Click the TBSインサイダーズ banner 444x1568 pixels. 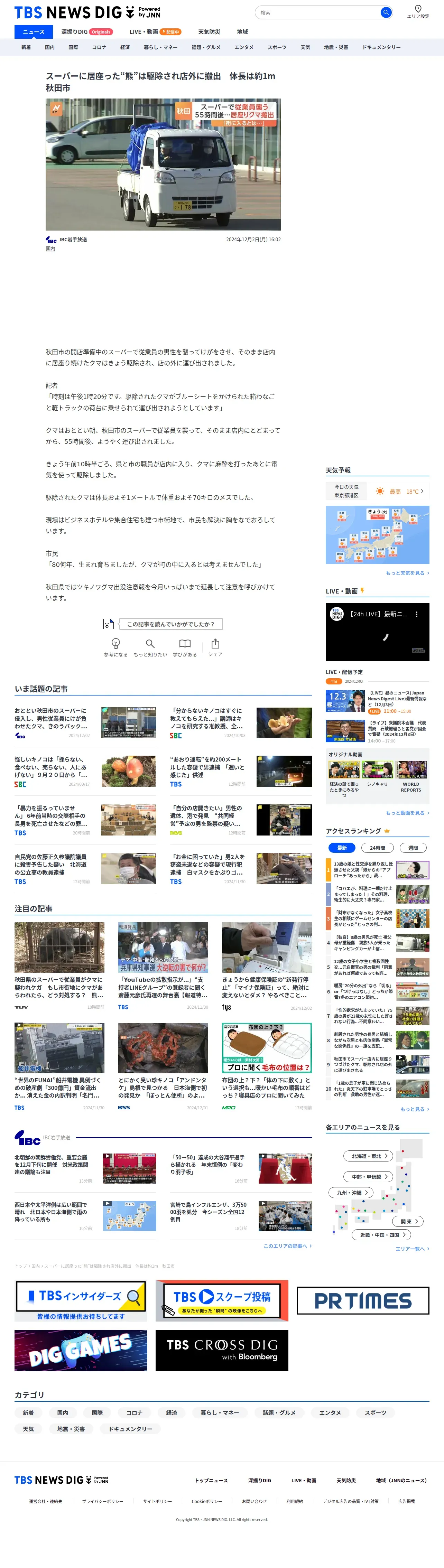click(x=81, y=1301)
